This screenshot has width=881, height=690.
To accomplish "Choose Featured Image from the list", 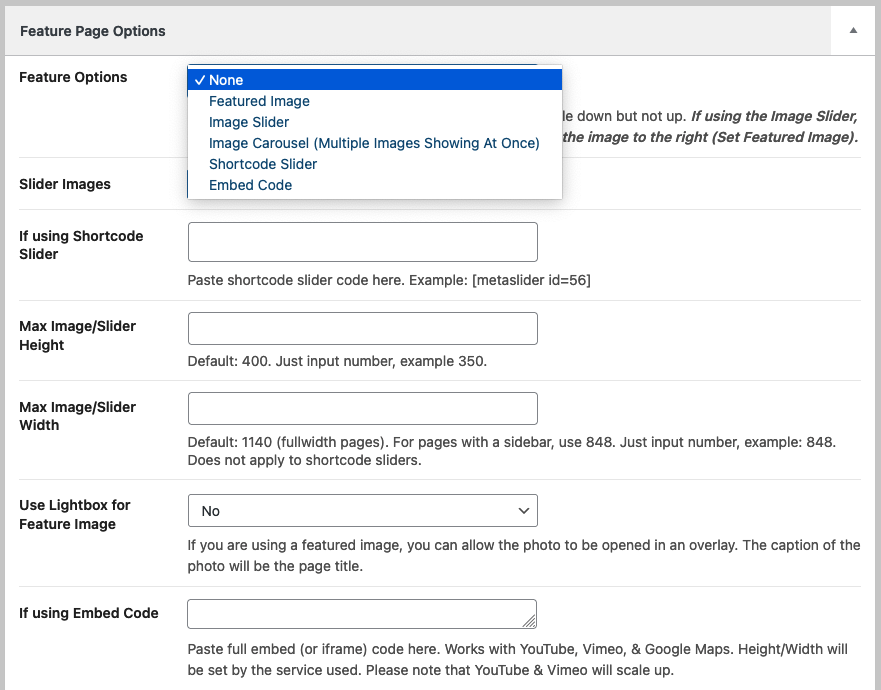I will (x=375, y=101).
